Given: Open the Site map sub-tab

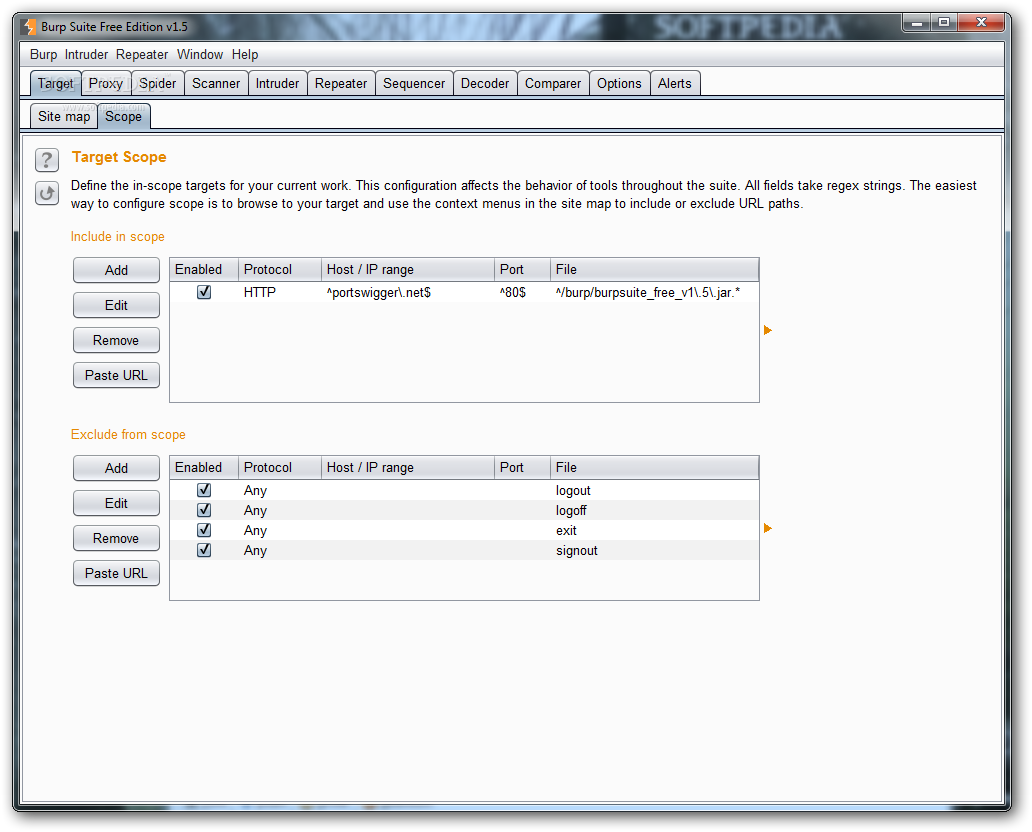Looking at the screenshot, I should (x=64, y=117).
